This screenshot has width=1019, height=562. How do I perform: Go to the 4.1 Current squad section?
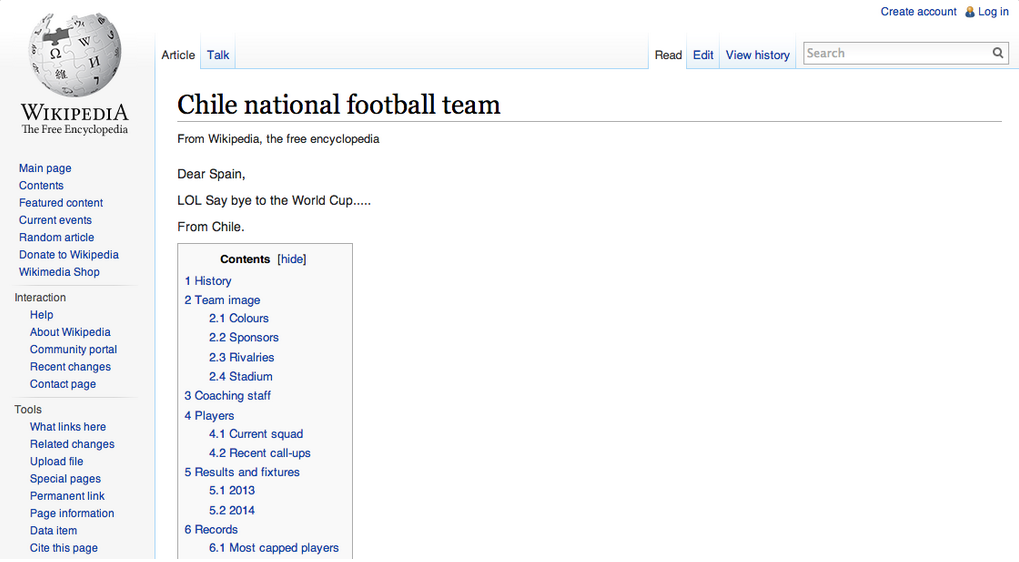pyautogui.click(x=255, y=434)
